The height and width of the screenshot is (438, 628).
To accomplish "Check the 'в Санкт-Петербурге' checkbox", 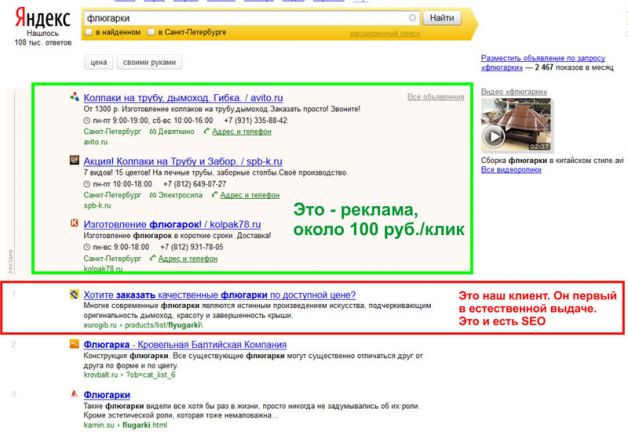I will 151,32.
